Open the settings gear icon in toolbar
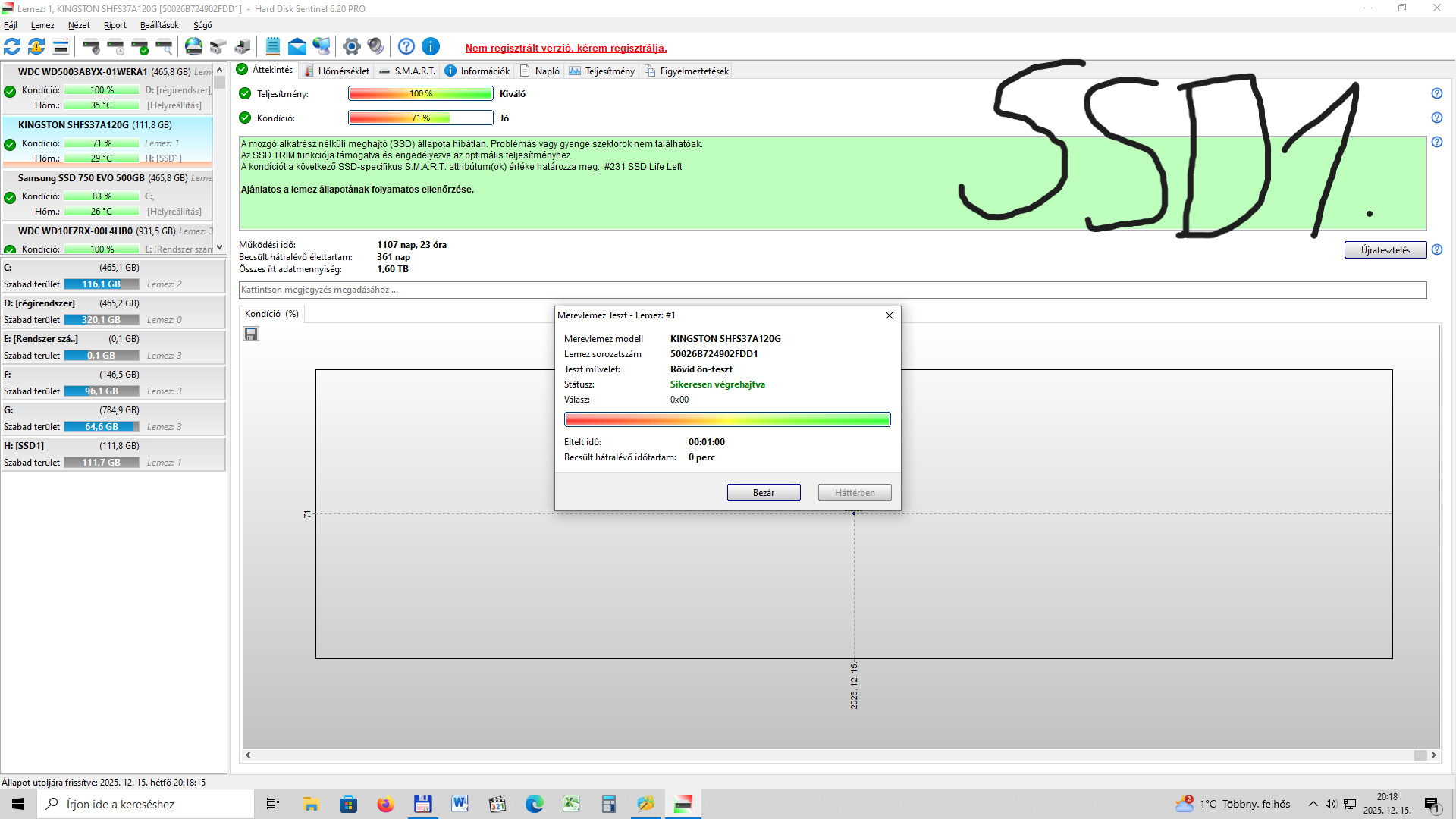Image resolution: width=1456 pixels, height=819 pixels. (x=351, y=47)
